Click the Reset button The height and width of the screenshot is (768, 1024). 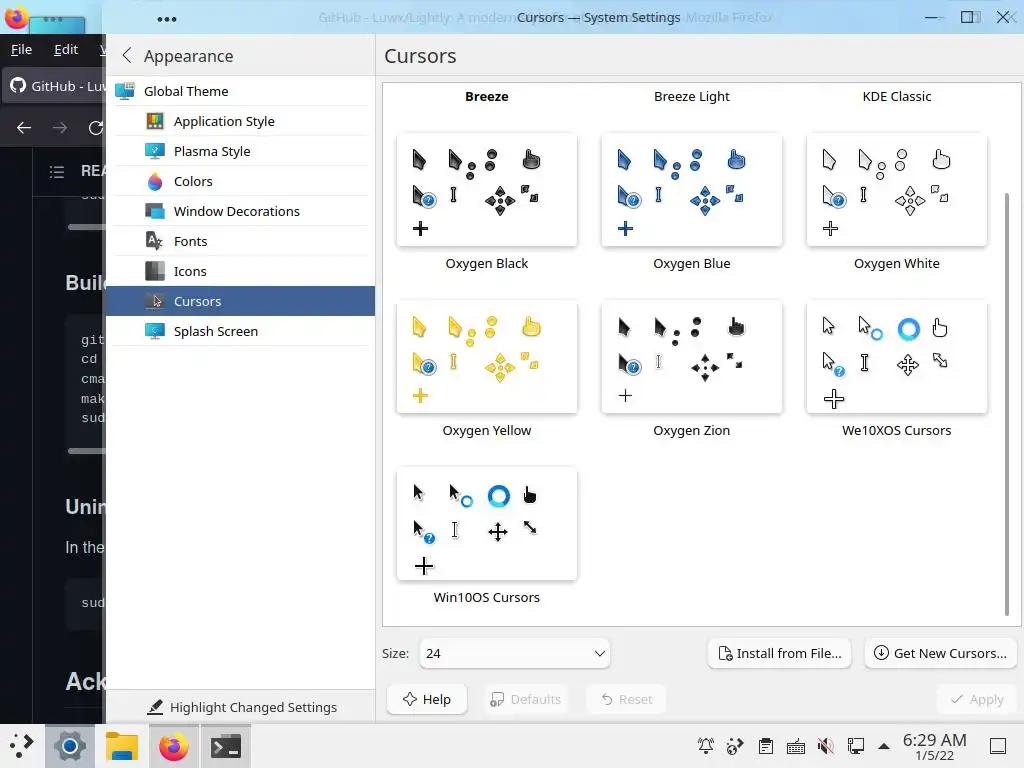pyautogui.click(x=626, y=699)
